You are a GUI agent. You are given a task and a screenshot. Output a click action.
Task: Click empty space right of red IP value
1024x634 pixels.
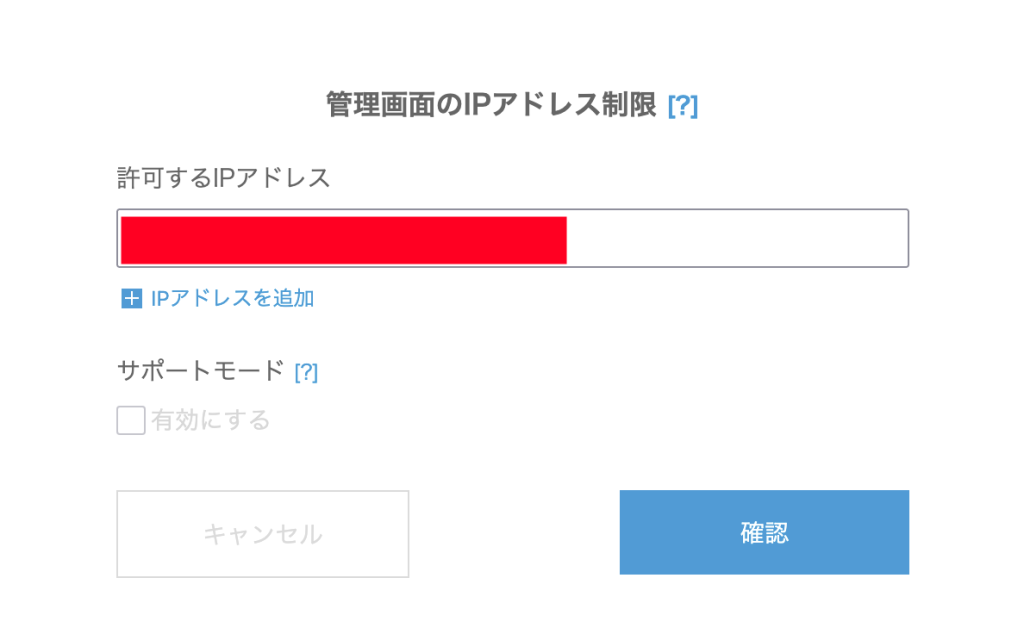point(735,239)
